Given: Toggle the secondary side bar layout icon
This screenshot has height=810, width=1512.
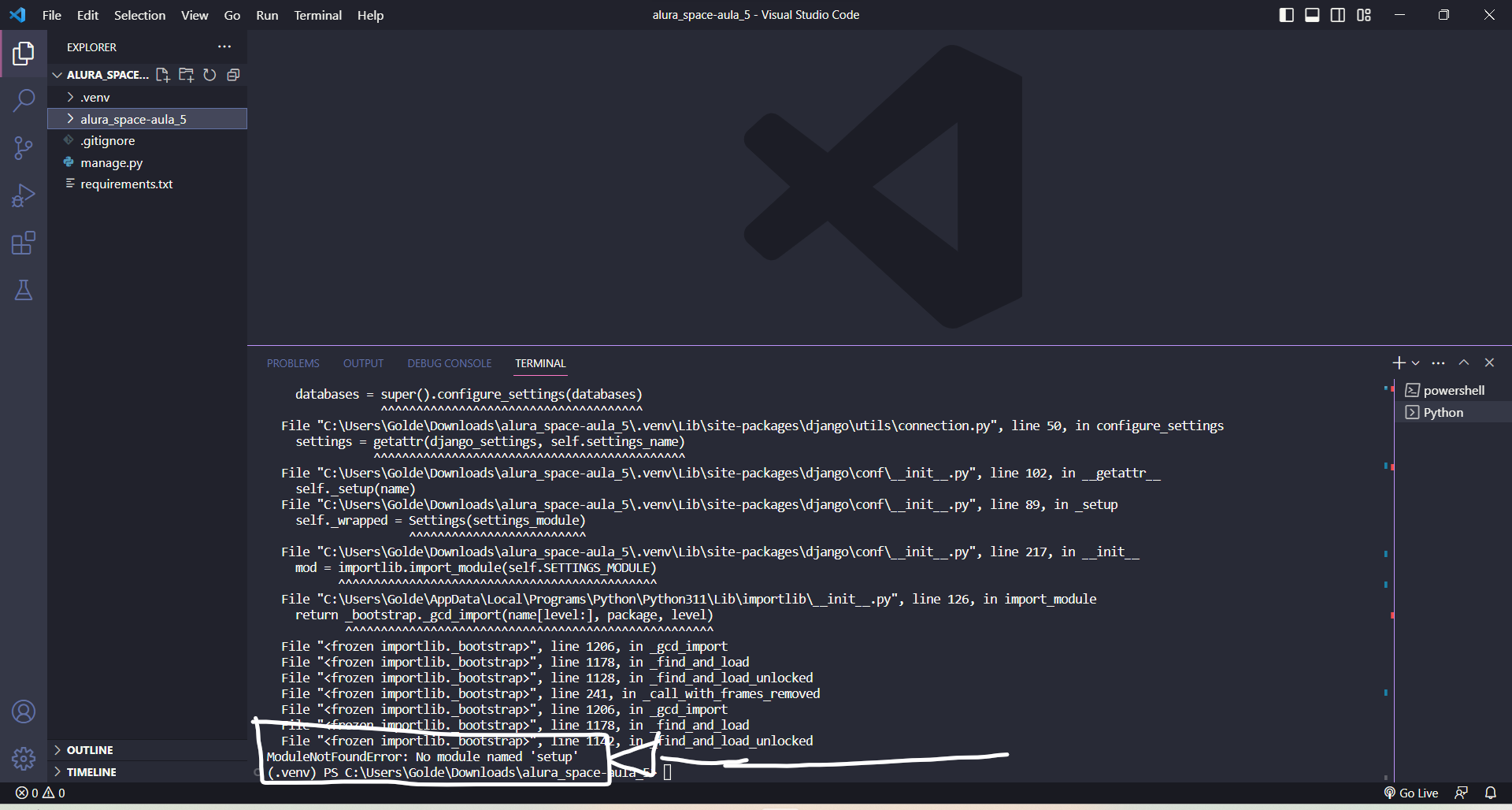Looking at the screenshot, I should 1338,15.
